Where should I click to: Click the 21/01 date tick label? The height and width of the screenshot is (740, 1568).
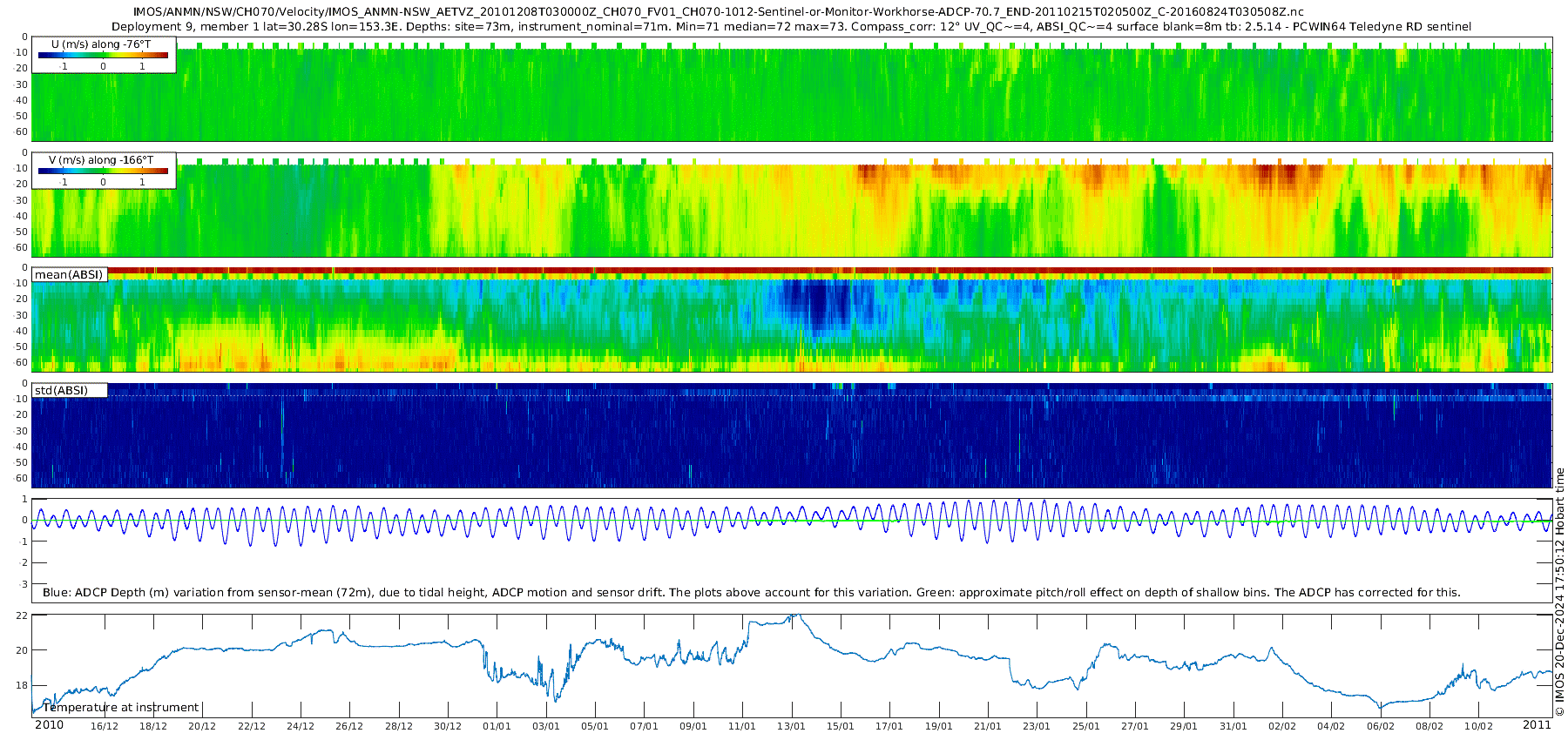coord(987,726)
